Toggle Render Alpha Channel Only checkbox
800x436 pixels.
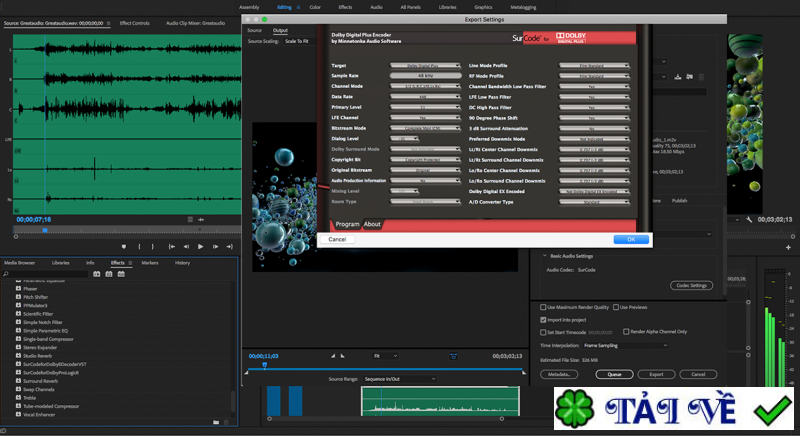point(626,331)
